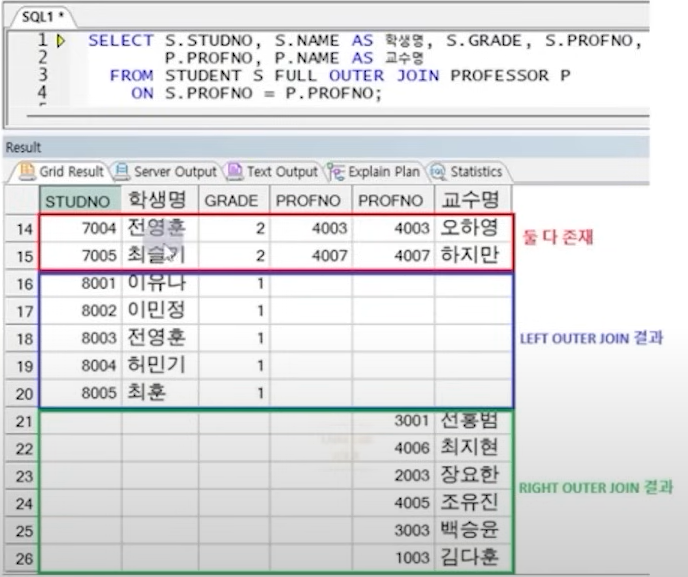This screenshot has width=688, height=577.
Task: Click the student name cell 허민기
Action: (160, 365)
